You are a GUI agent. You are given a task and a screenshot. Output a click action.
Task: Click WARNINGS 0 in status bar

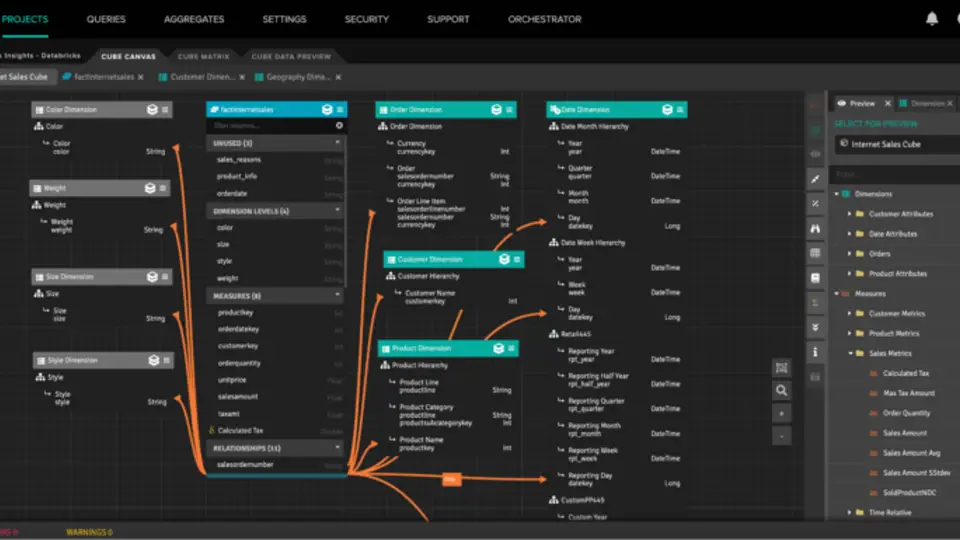89,532
